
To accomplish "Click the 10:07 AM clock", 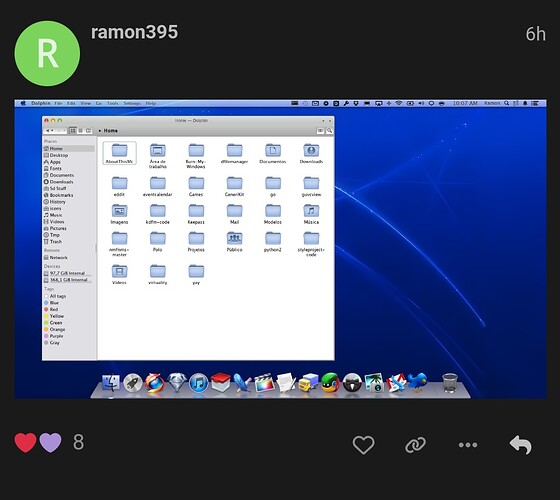I will 465,103.
